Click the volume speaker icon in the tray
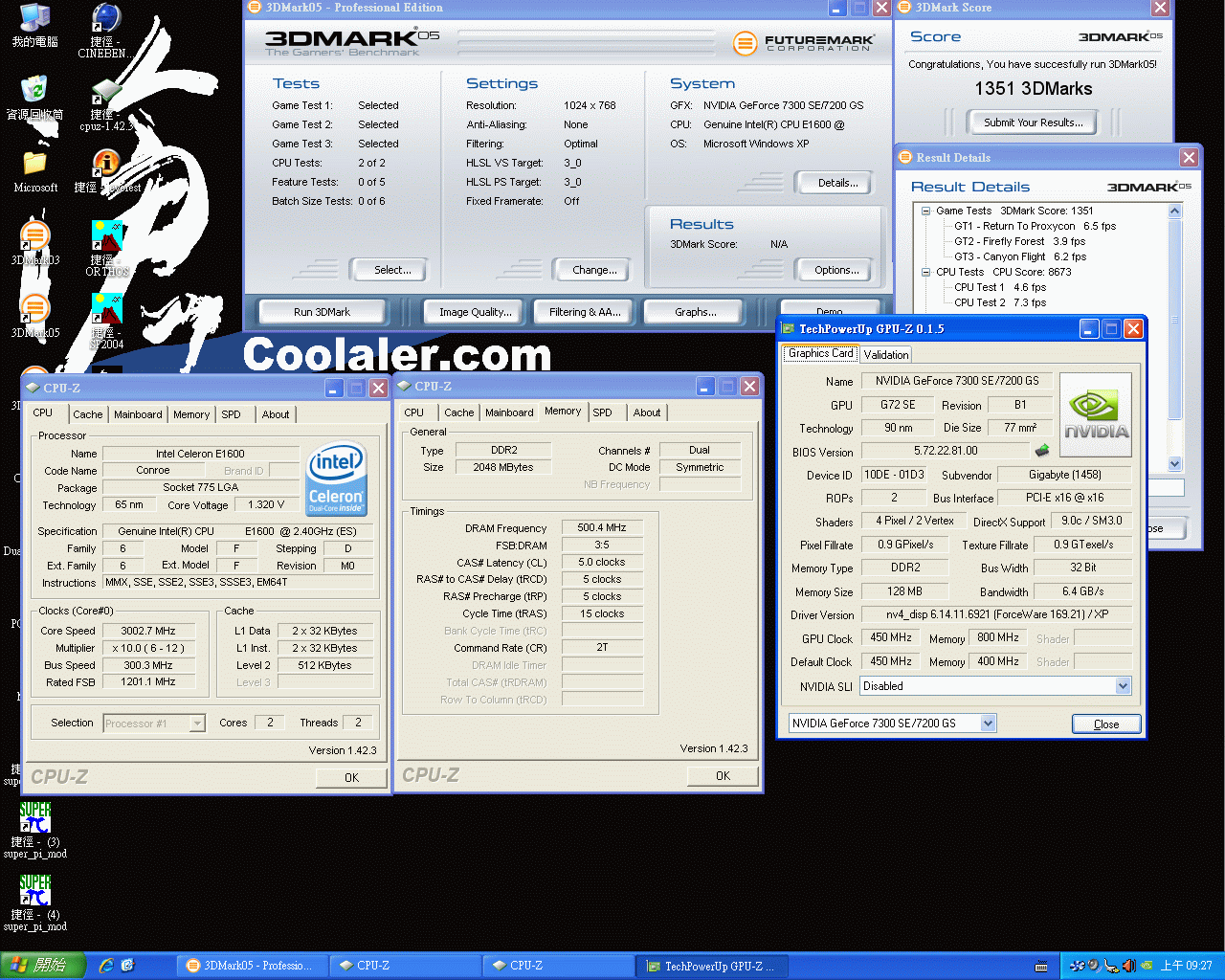The height and width of the screenshot is (980, 1225). (x=1129, y=965)
